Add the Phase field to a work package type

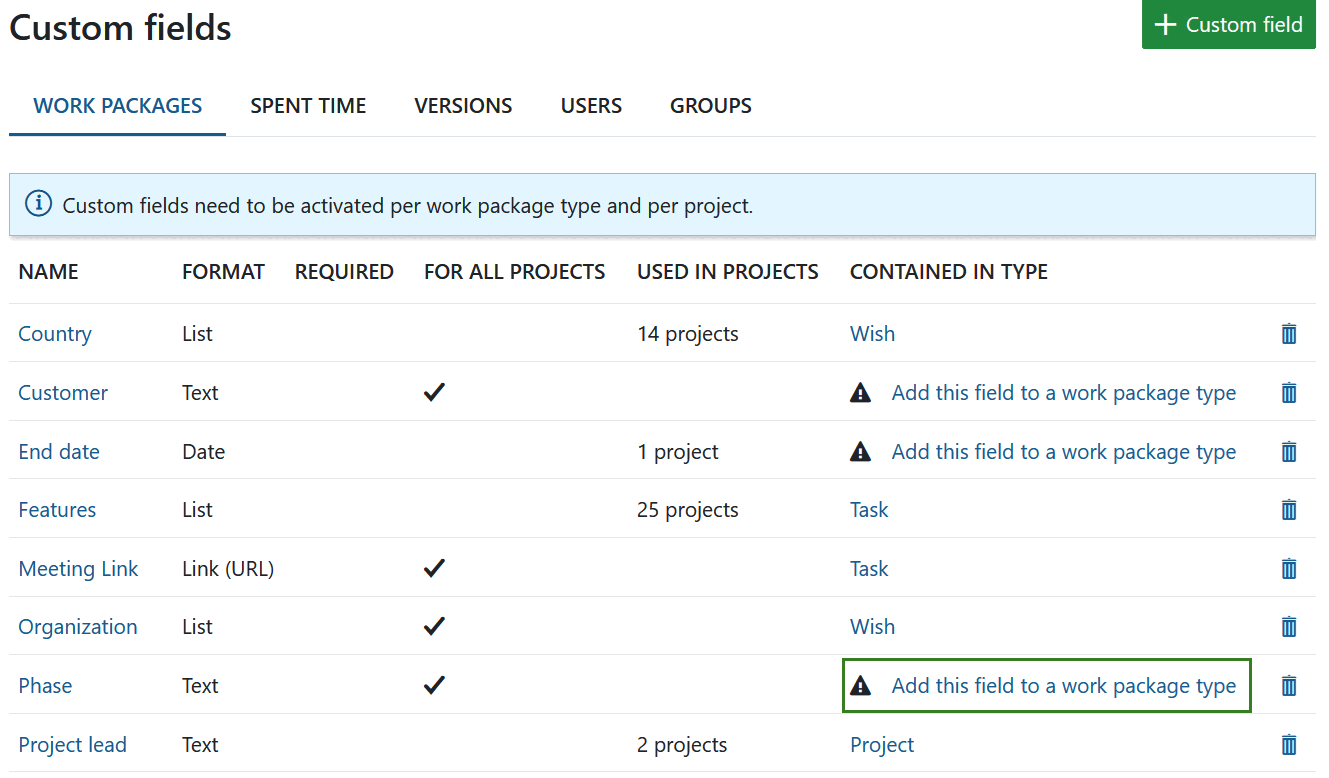[1063, 686]
